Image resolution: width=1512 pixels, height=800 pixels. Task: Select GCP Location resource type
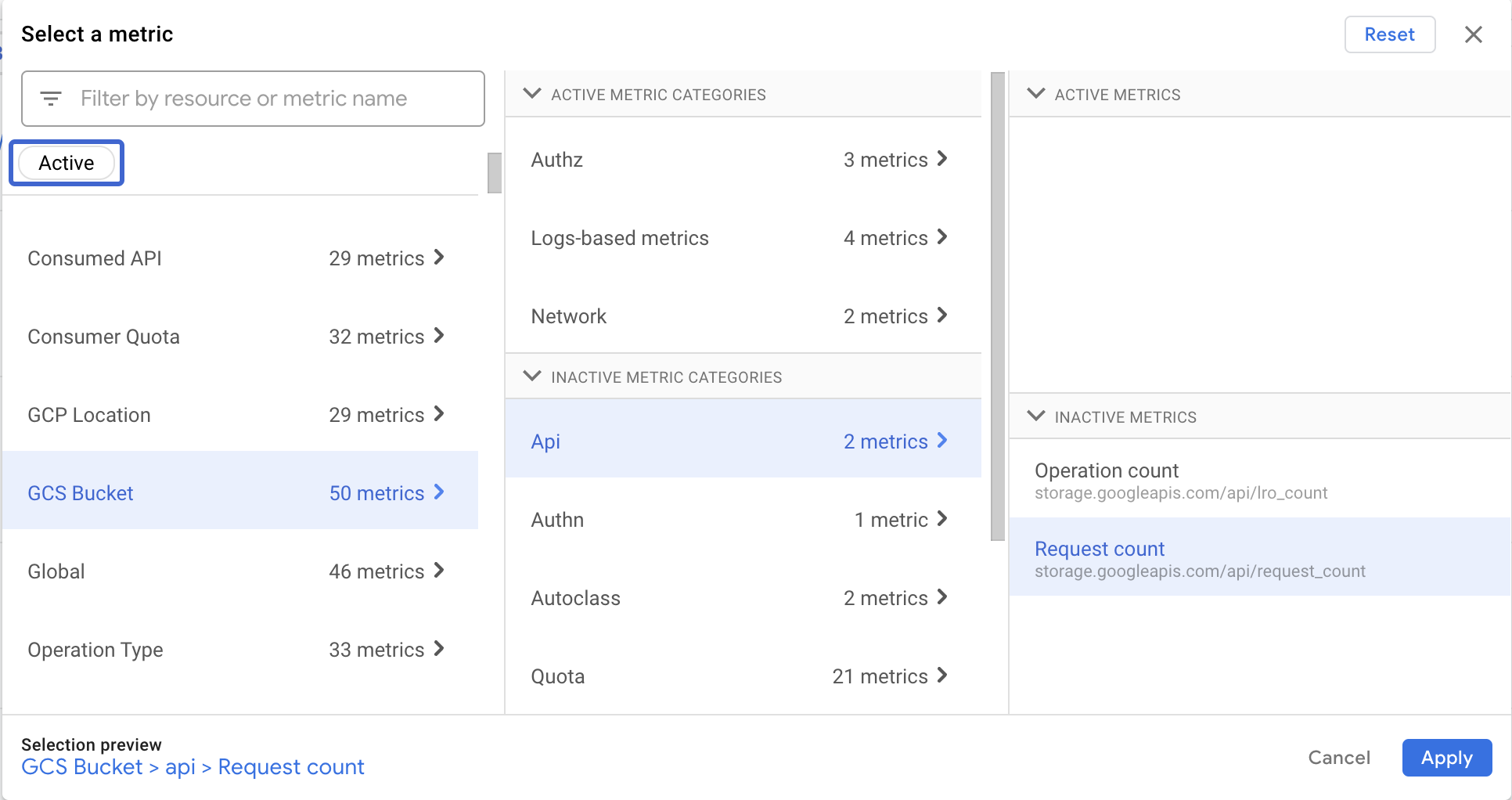point(240,415)
